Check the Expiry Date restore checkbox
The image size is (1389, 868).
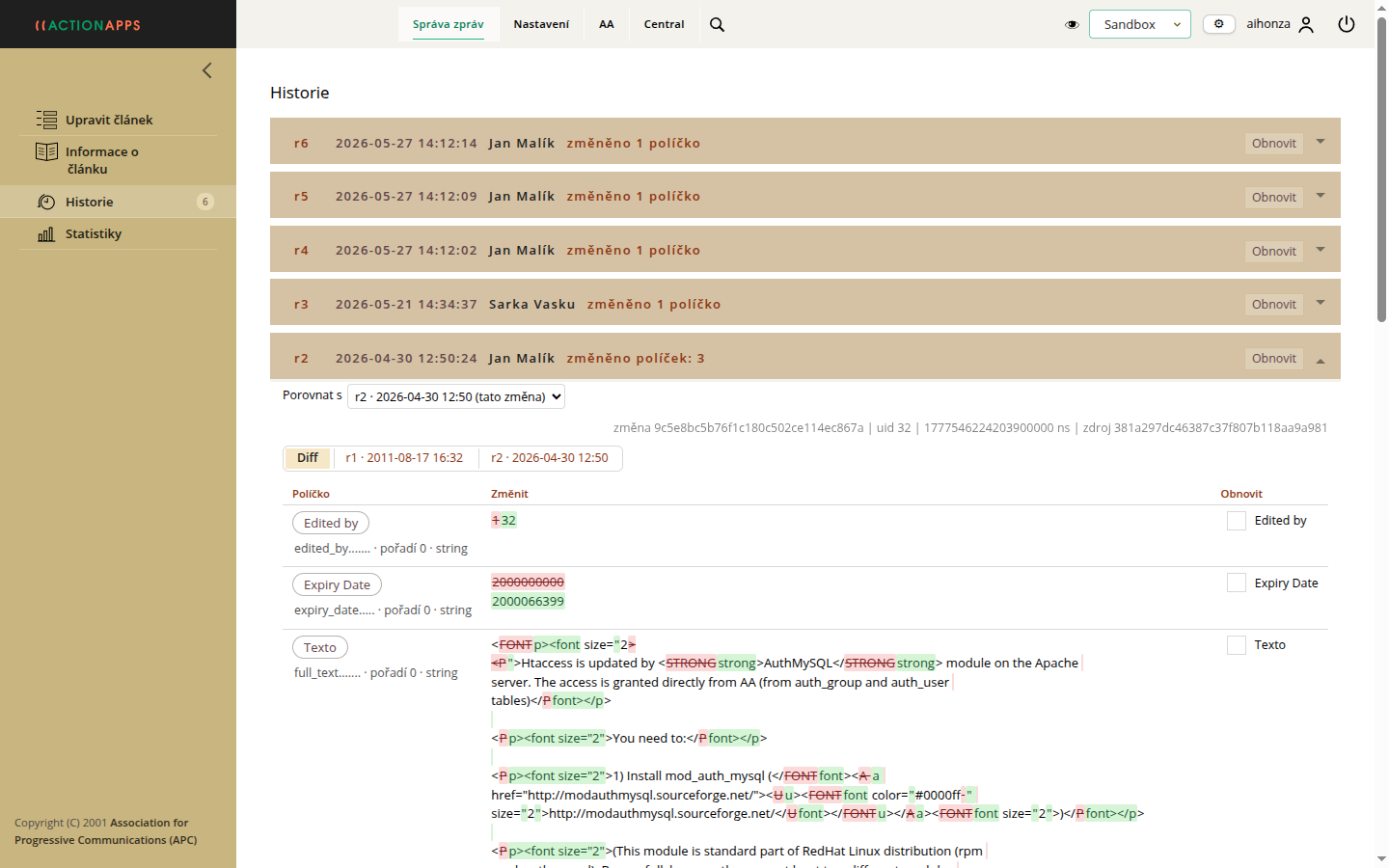[x=1237, y=583]
